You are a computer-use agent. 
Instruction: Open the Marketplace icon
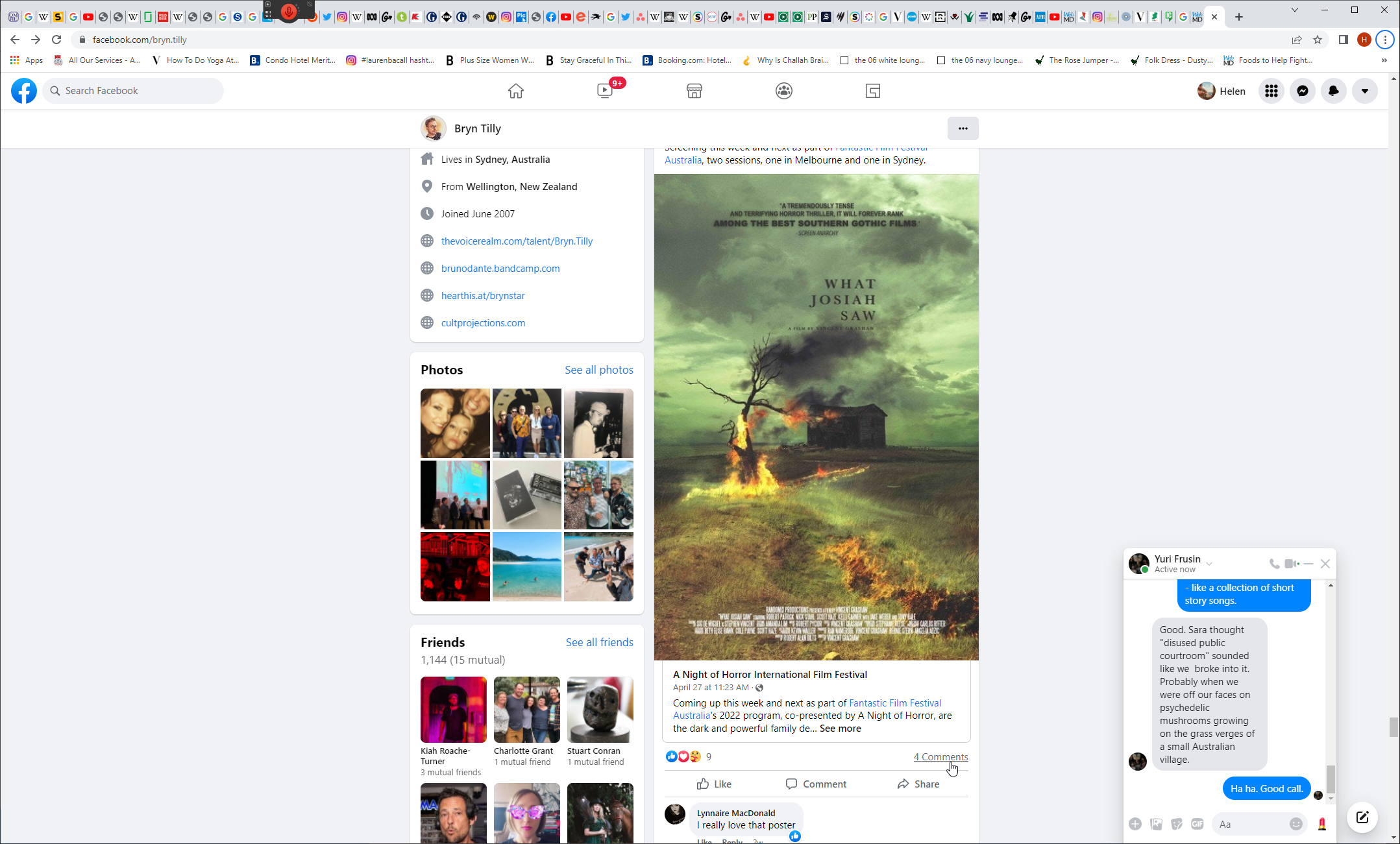[x=694, y=91]
